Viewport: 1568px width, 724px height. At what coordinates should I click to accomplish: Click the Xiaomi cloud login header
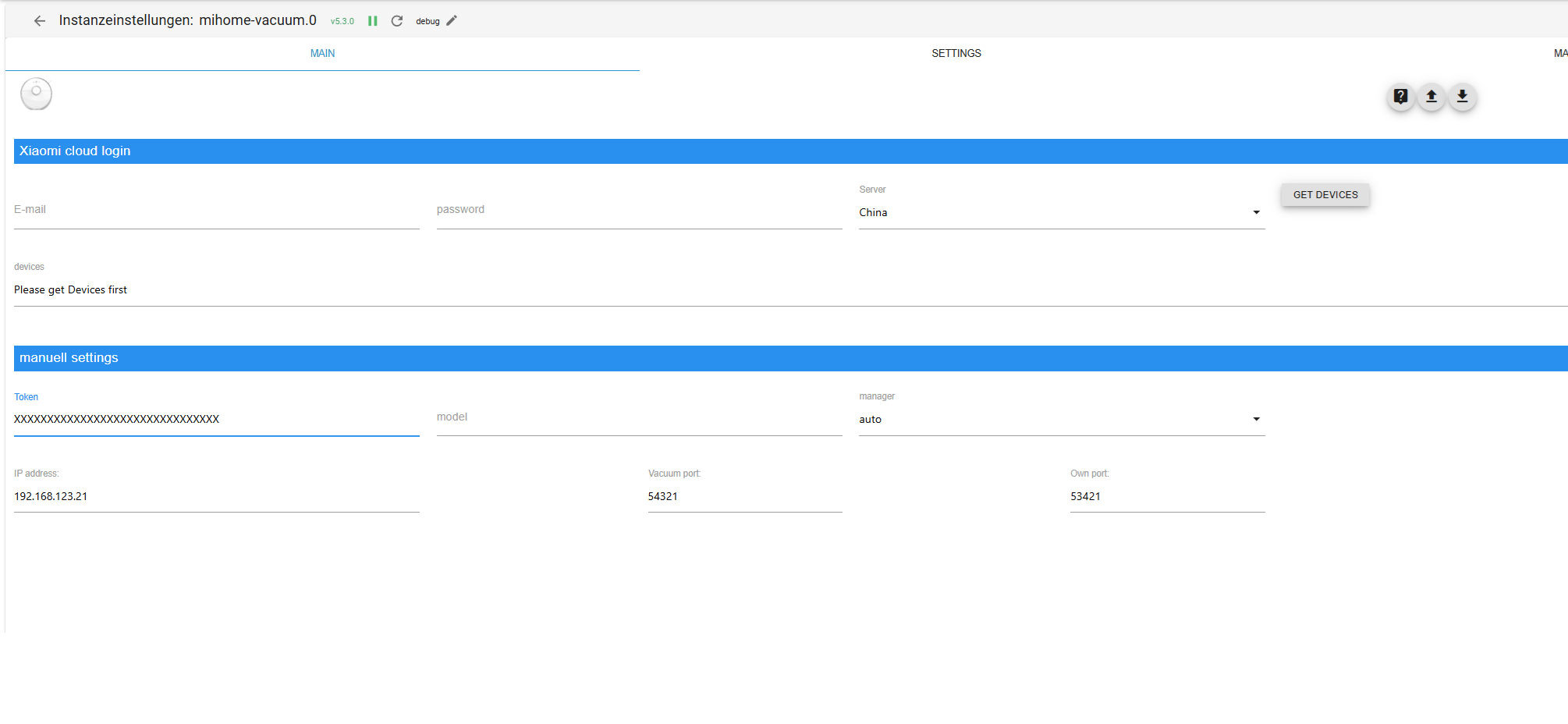[791, 151]
